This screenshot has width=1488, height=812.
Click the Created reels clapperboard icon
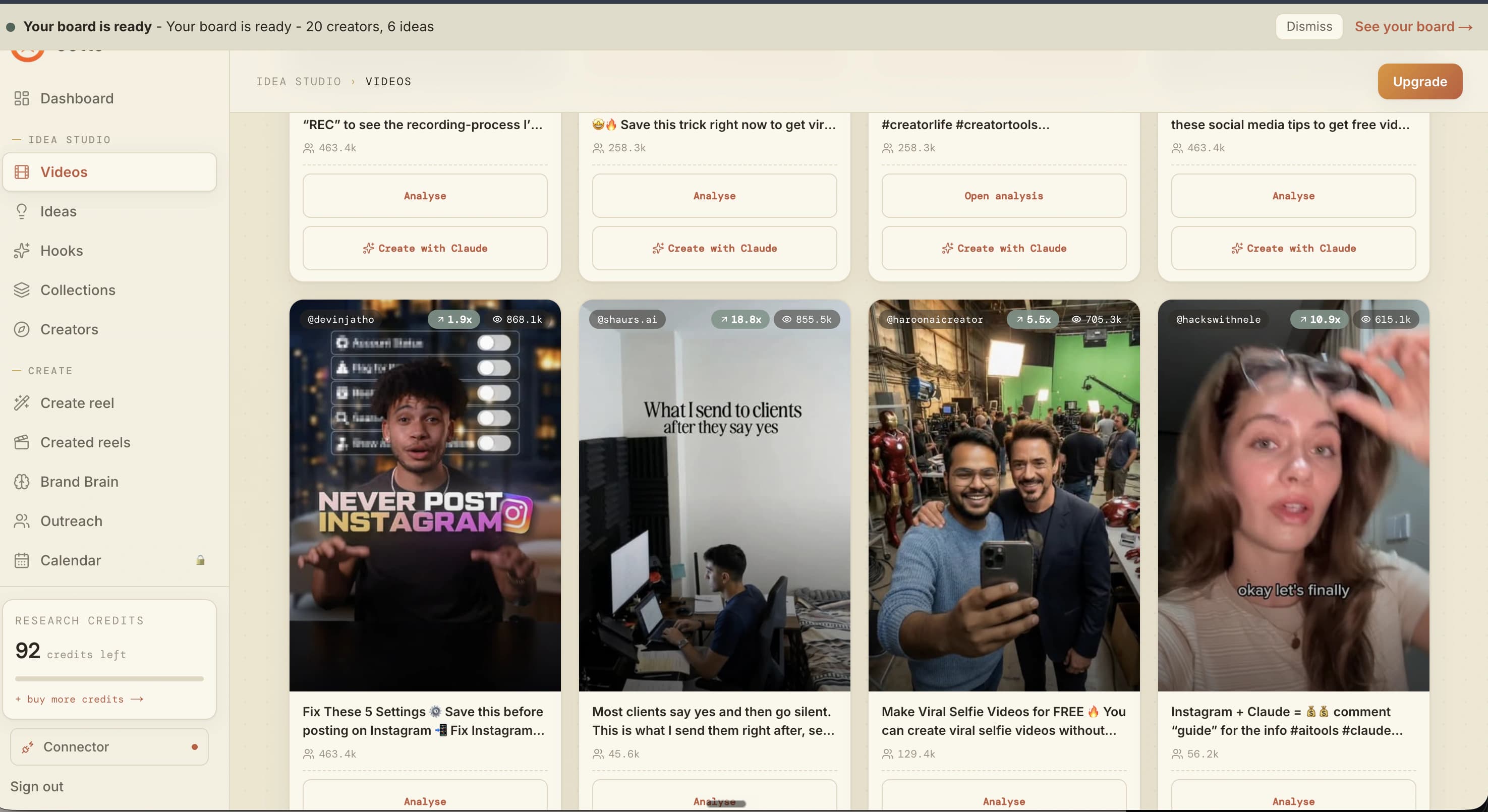tap(21, 442)
